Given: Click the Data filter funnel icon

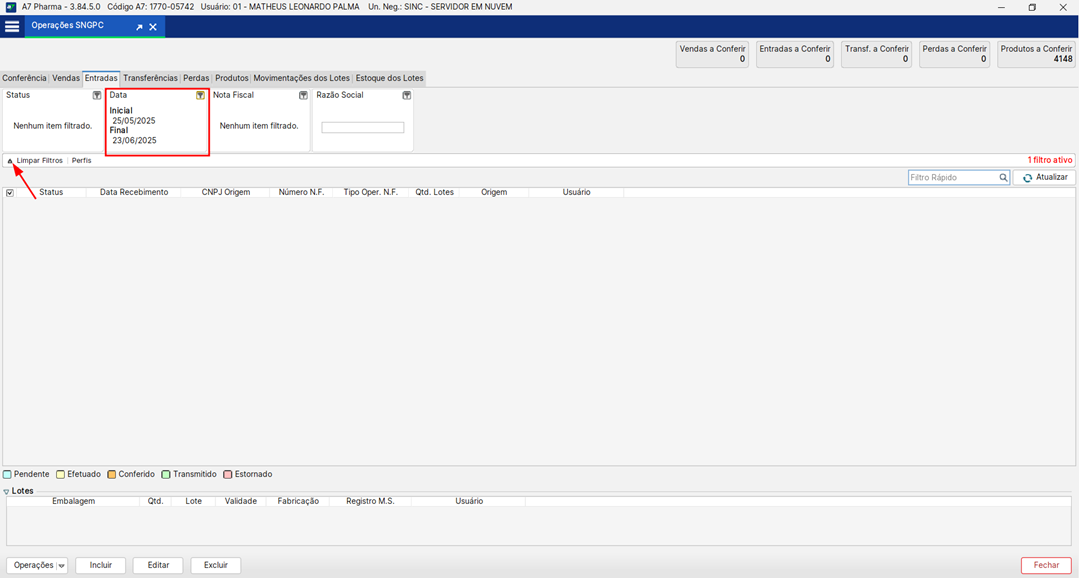Looking at the screenshot, I should (x=200, y=96).
